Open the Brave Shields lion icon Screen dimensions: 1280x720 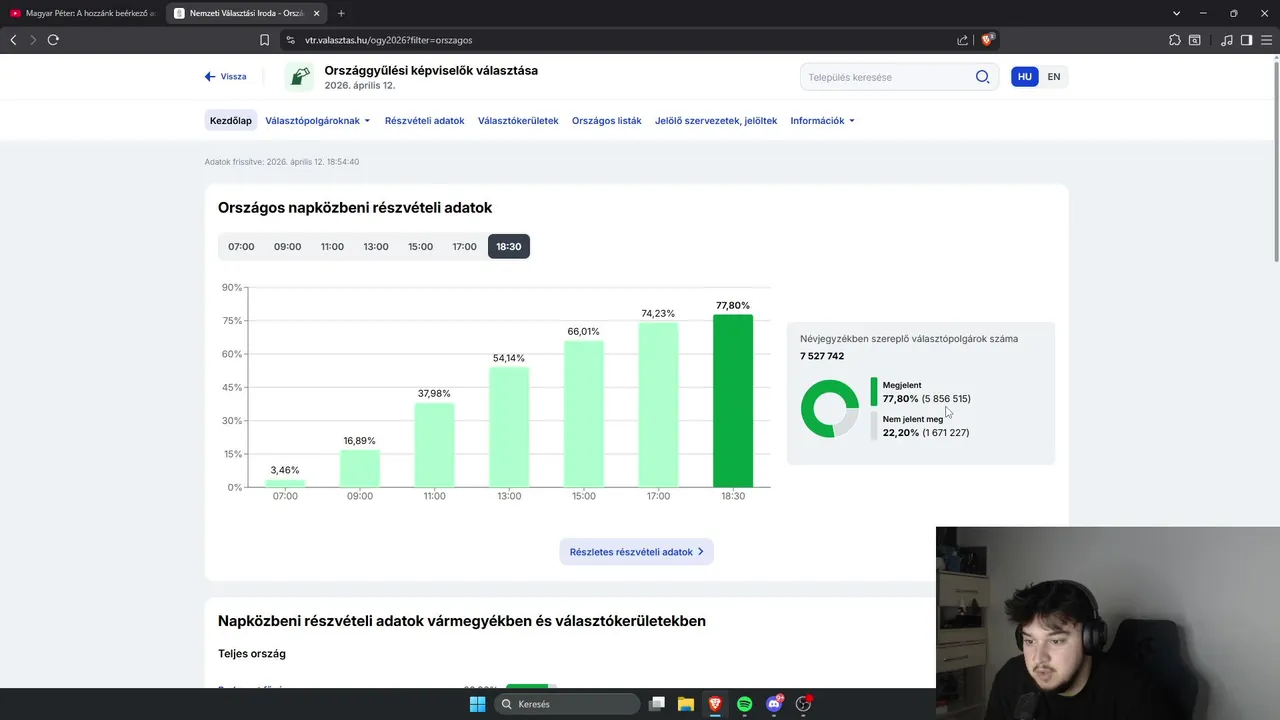(x=988, y=40)
